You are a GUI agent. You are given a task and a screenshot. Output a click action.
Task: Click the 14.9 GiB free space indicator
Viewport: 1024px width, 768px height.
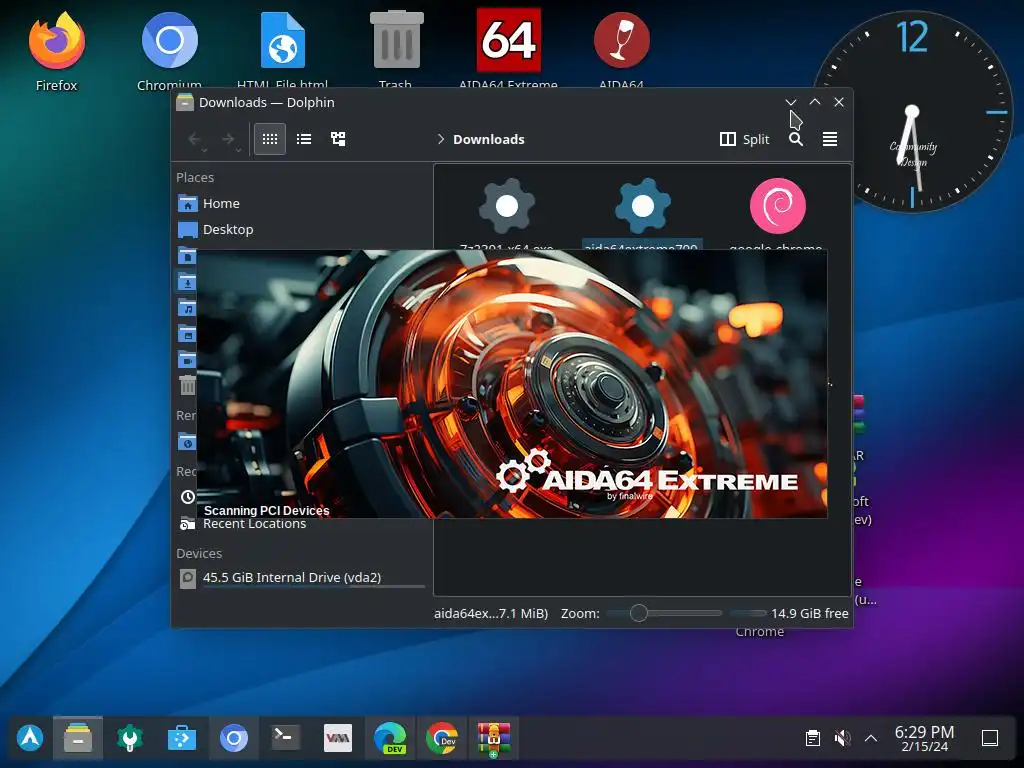[809, 614]
